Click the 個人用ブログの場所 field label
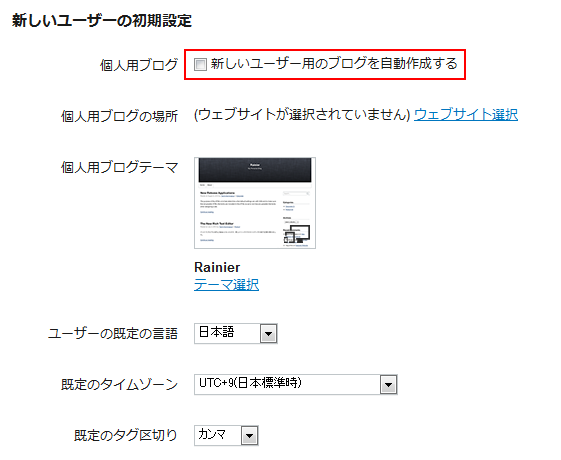Screen dimensions: 561x460 coord(119,116)
